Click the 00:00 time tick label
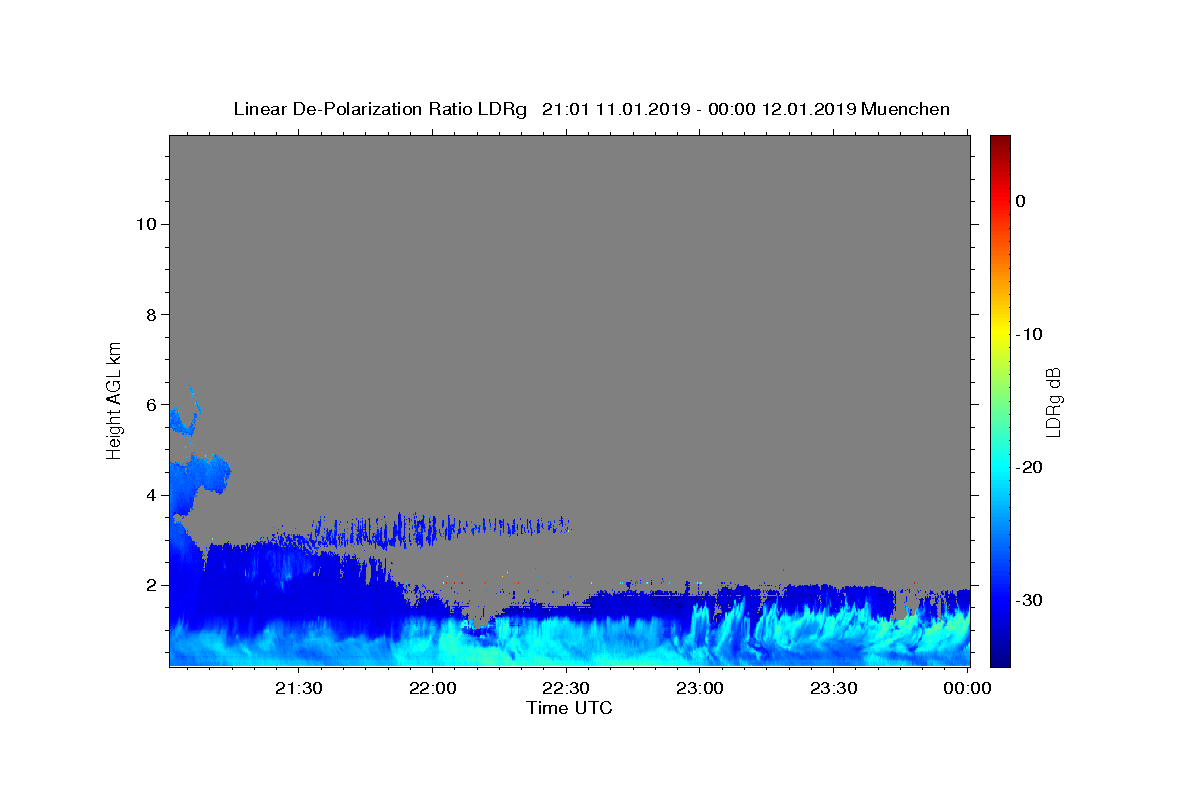Image resolution: width=1200 pixels, height=800 pixels. pyautogui.click(x=968, y=688)
